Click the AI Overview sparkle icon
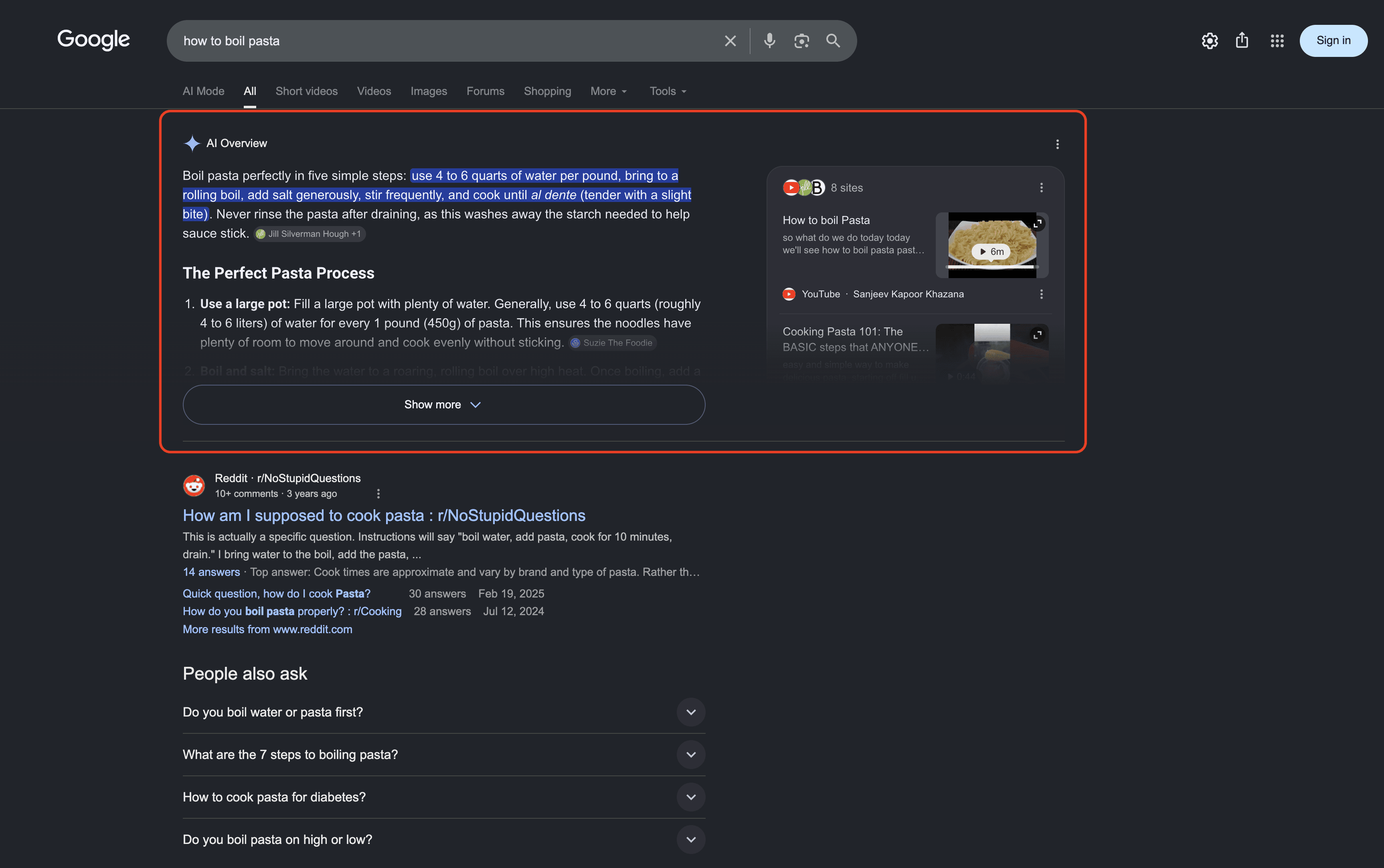1384x868 pixels. [x=192, y=143]
